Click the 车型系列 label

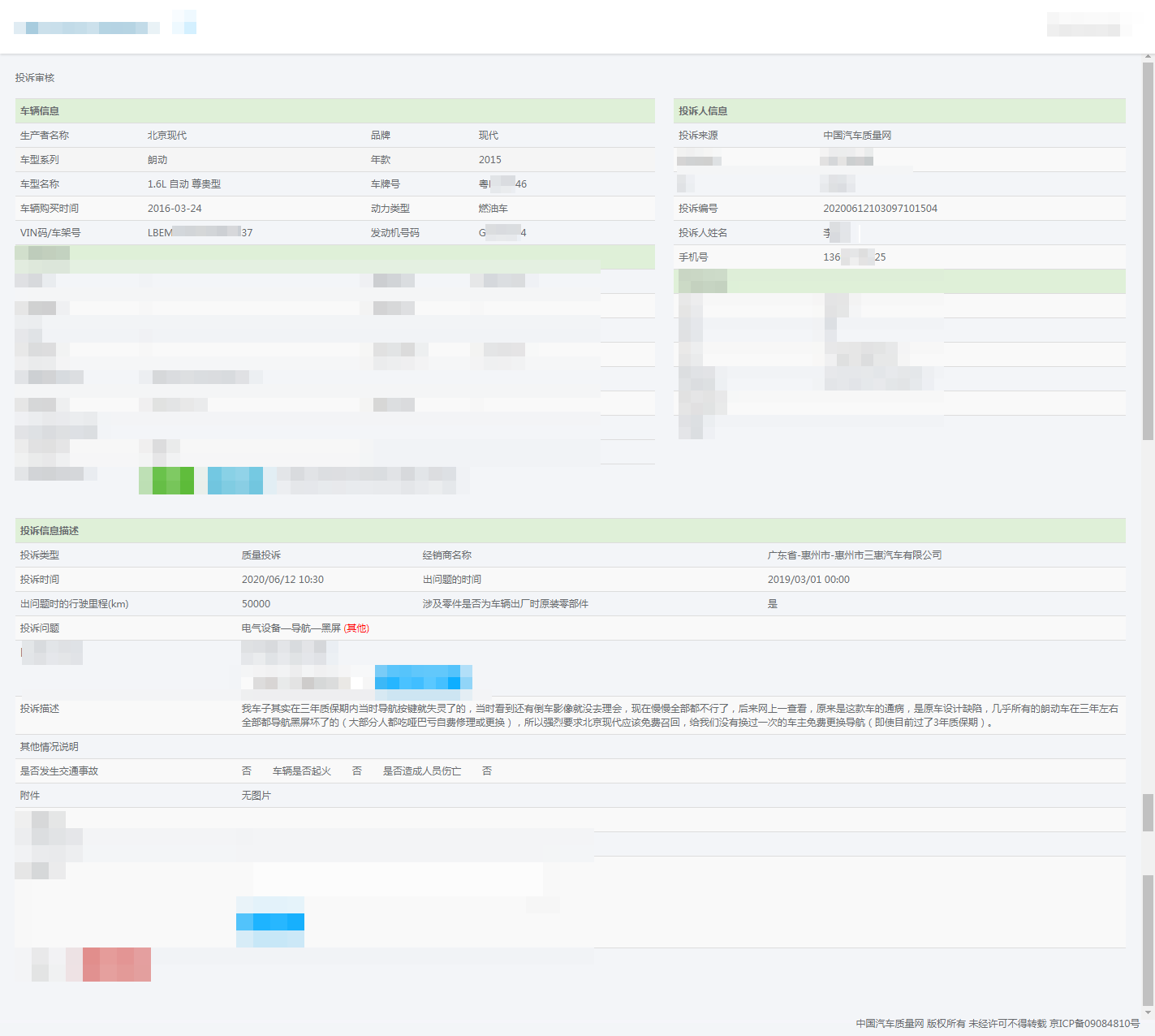coord(40,160)
